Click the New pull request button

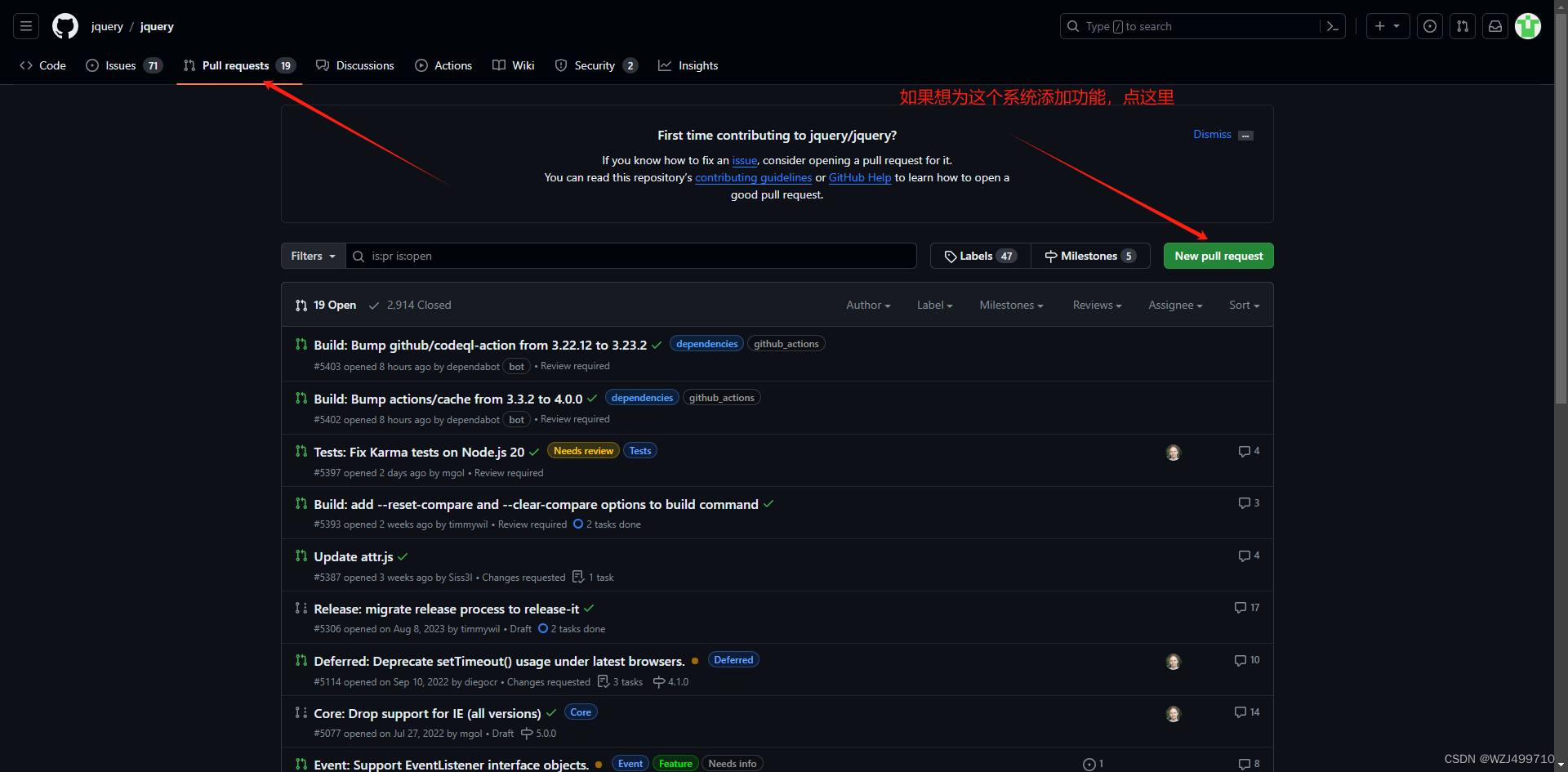(x=1218, y=256)
